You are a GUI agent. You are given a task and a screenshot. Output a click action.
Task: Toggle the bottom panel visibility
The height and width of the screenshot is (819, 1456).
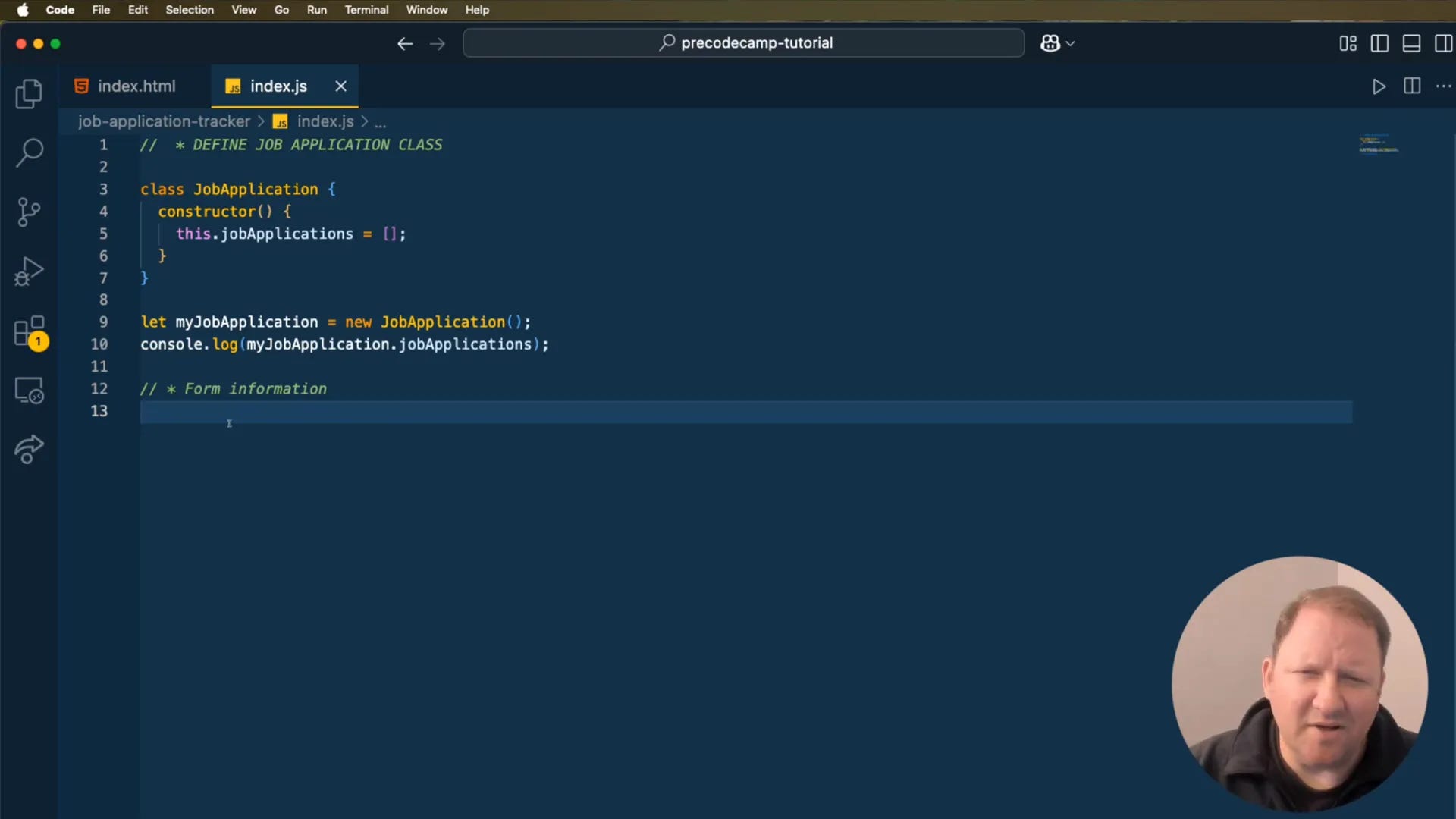click(1411, 43)
